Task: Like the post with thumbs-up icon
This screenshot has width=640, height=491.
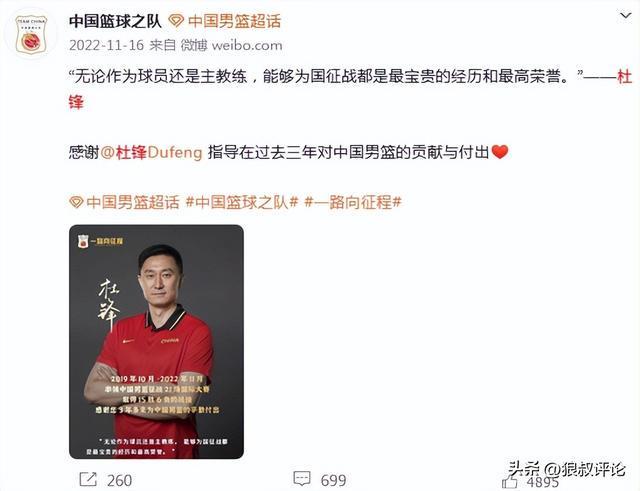Action: pos(509,482)
